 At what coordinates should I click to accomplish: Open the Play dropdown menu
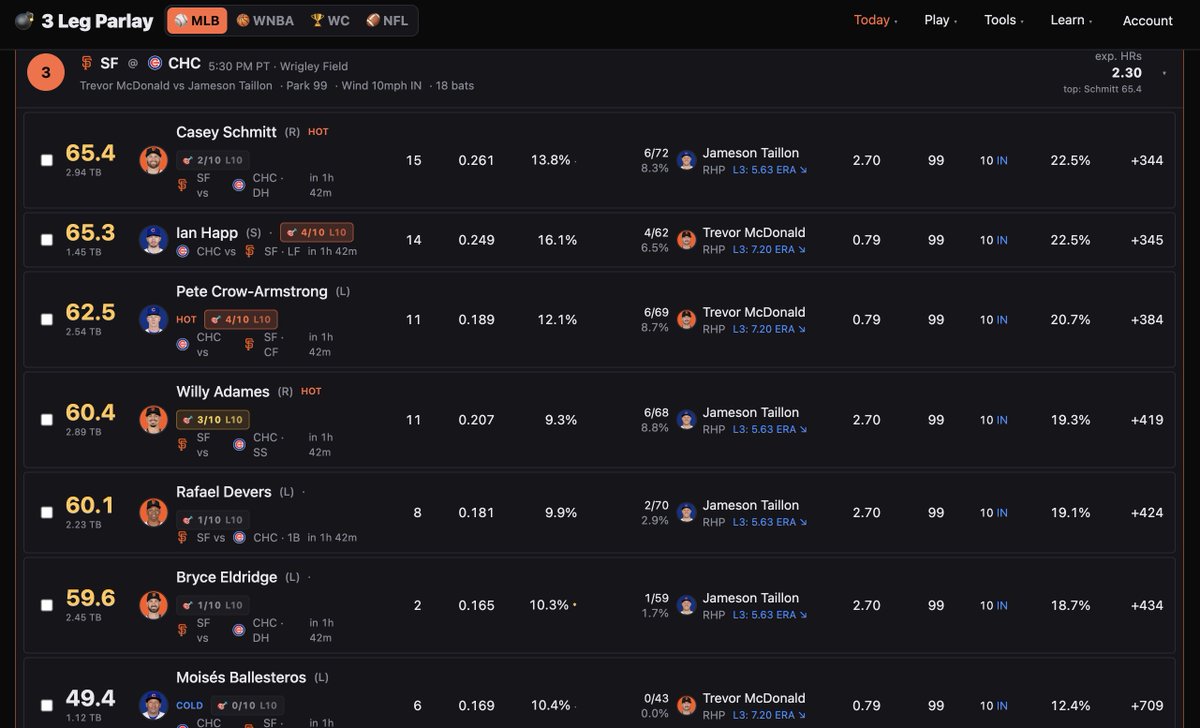(x=940, y=20)
